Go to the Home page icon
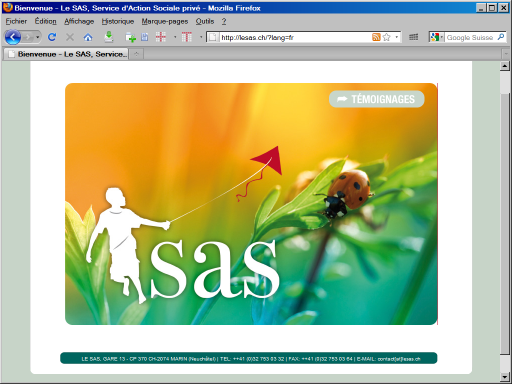512x384 pixels. click(x=88, y=37)
